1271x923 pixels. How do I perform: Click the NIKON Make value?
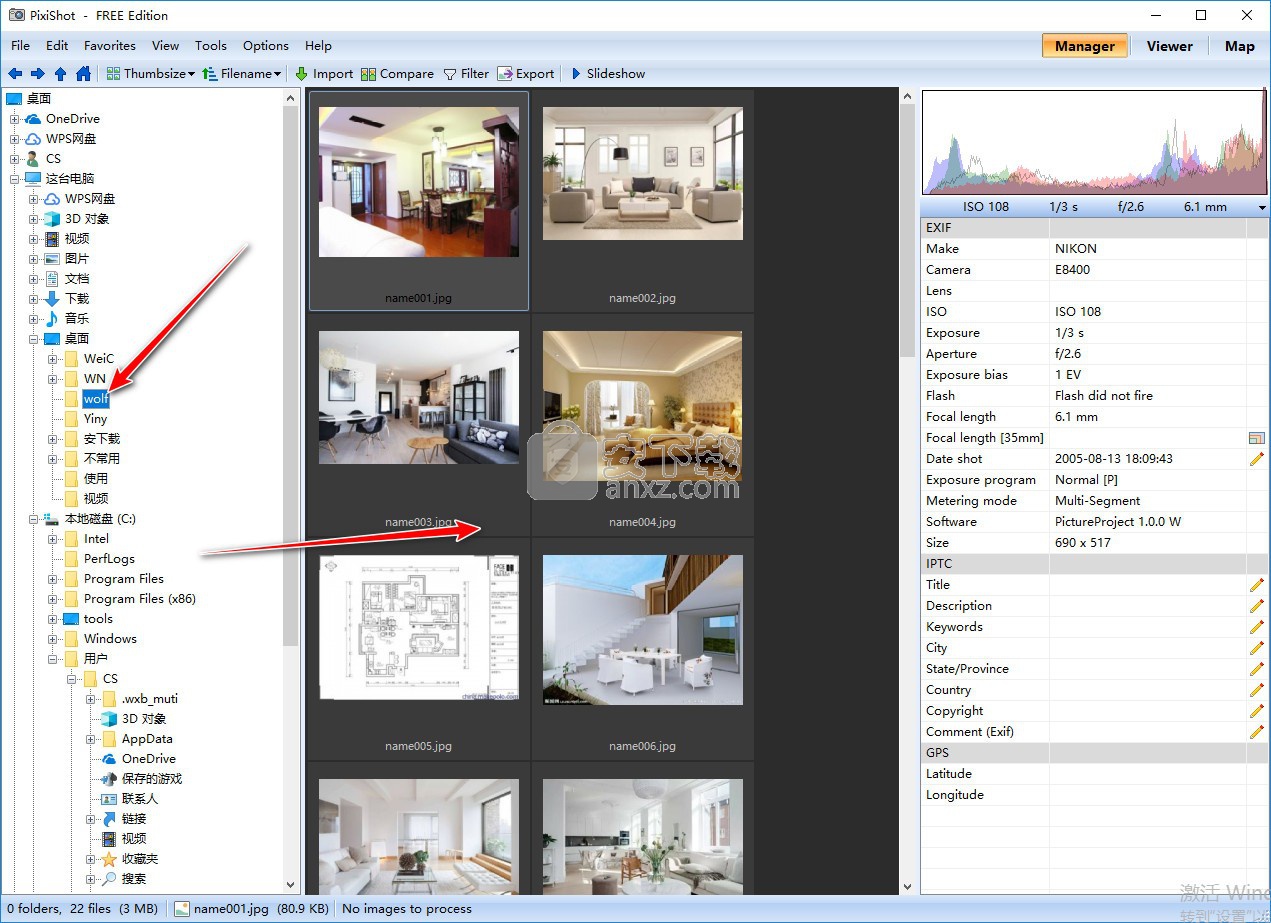pyautogui.click(x=1076, y=249)
